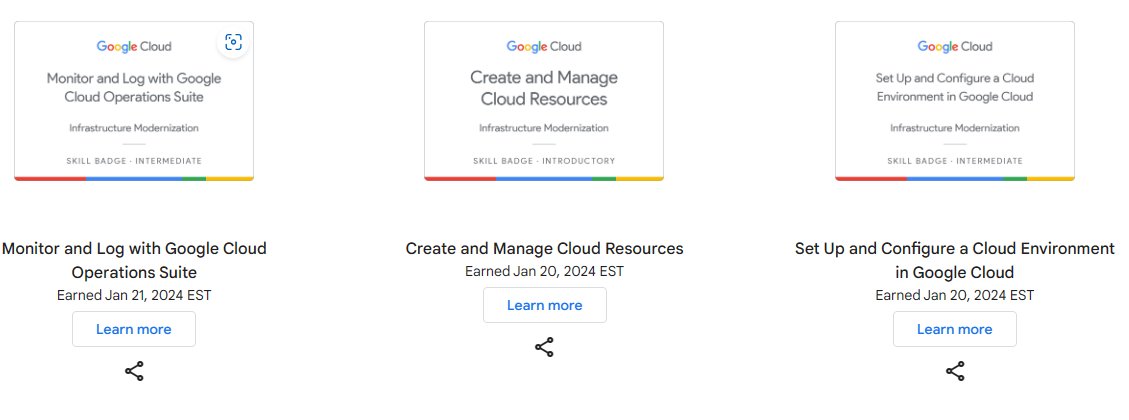The image size is (1129, 420).
Task: Open the Set Up and Configure badge image
Action: coord(955,101)
